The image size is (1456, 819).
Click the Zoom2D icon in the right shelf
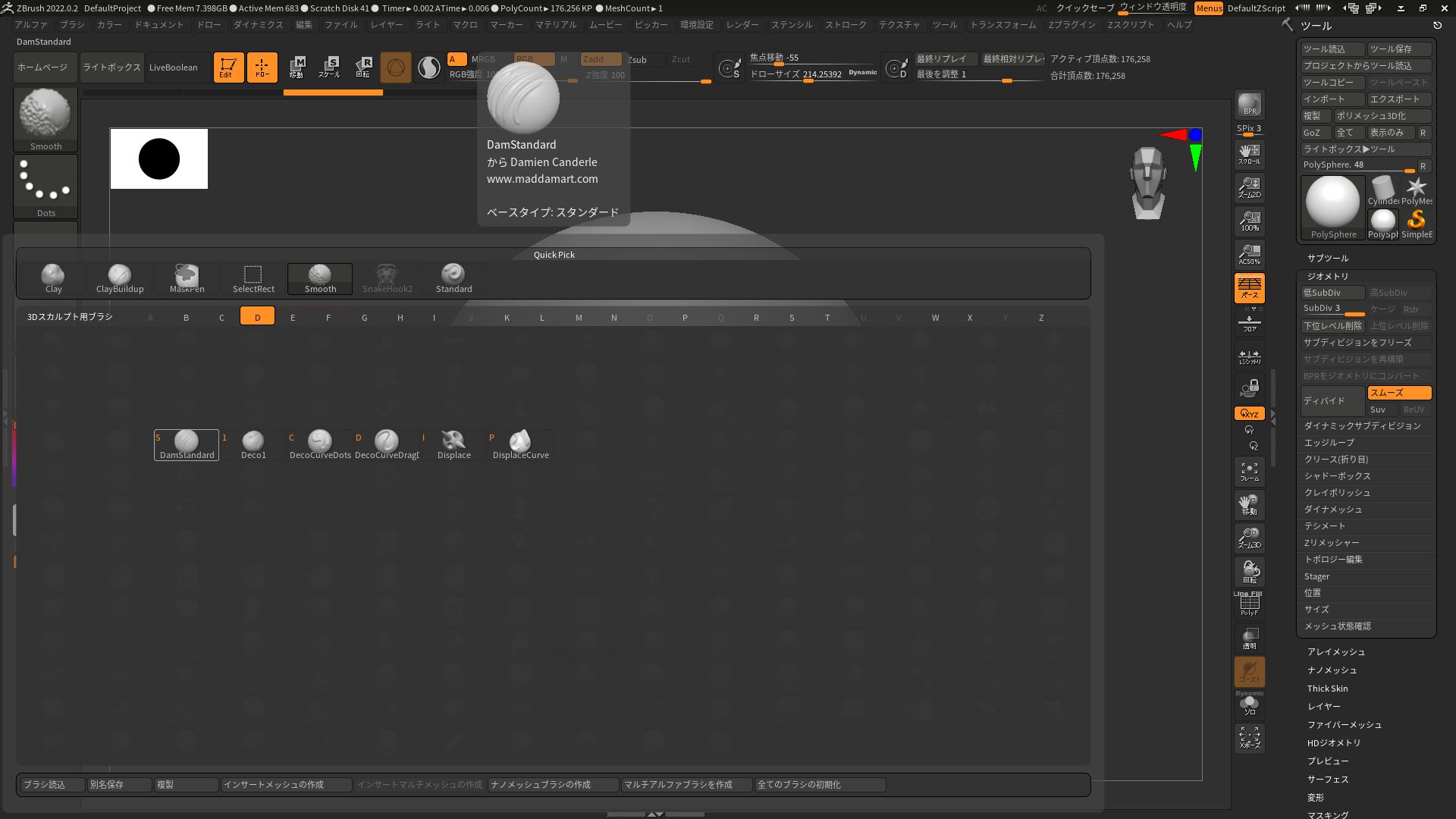1249,187
